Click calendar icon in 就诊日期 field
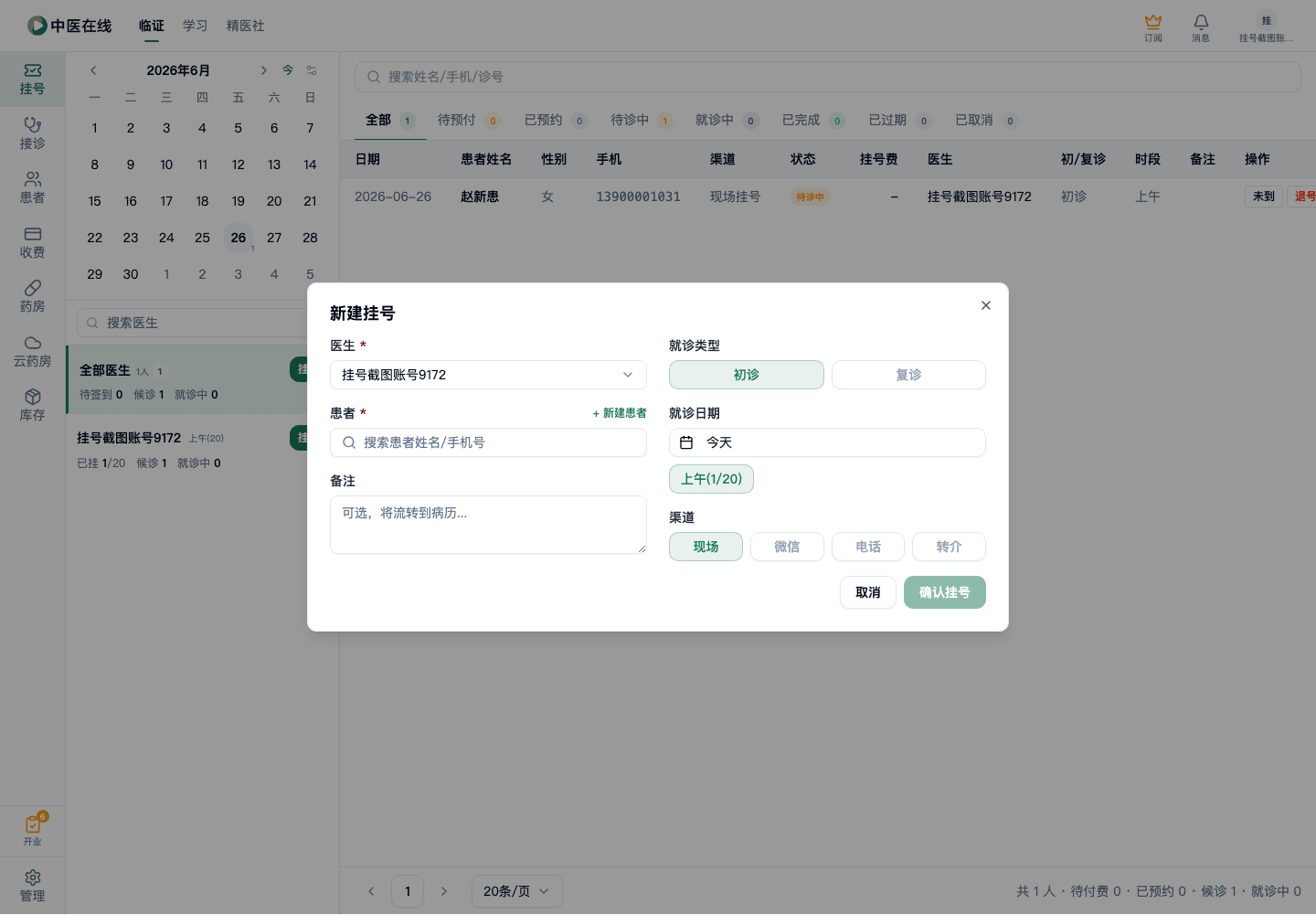The image size is (1316, 915). 686,442
